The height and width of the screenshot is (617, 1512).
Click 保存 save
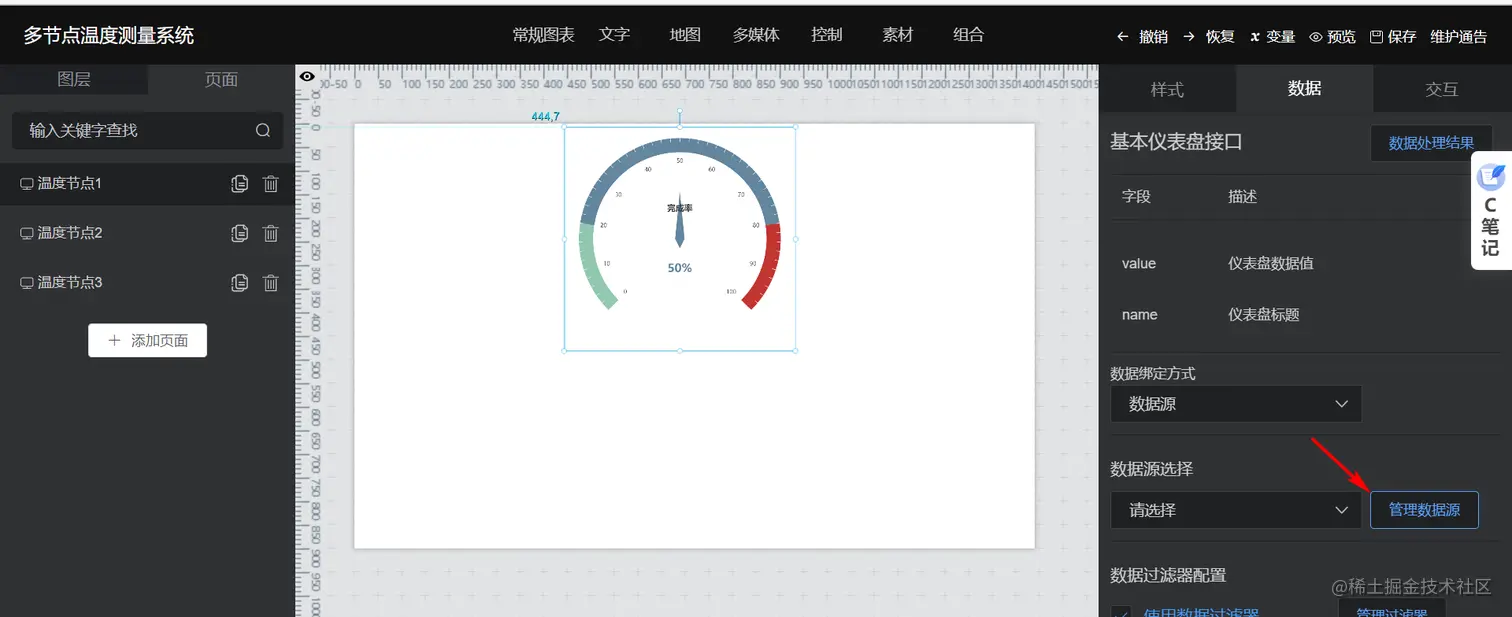[1393, 36]
